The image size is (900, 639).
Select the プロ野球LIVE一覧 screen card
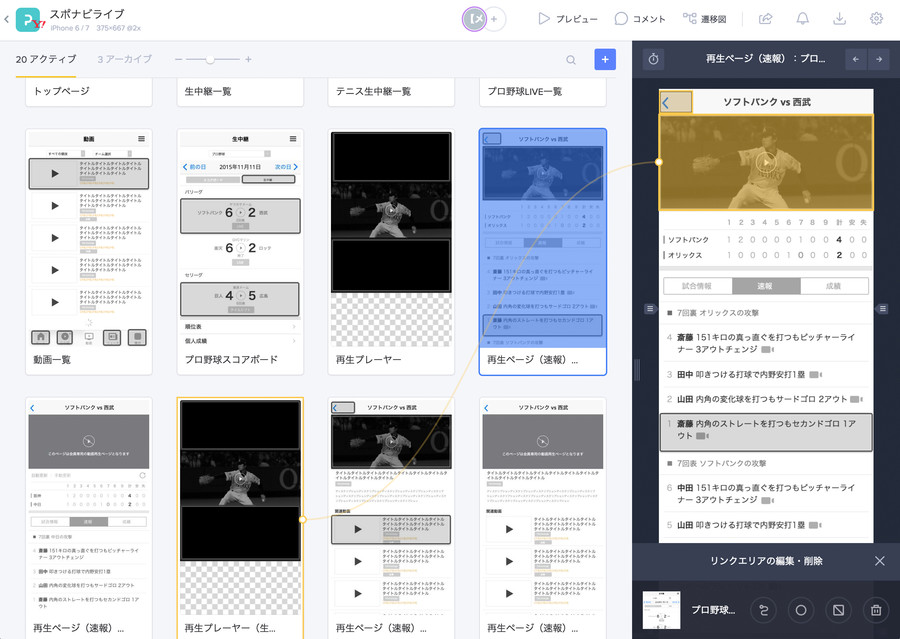point(542,92)
